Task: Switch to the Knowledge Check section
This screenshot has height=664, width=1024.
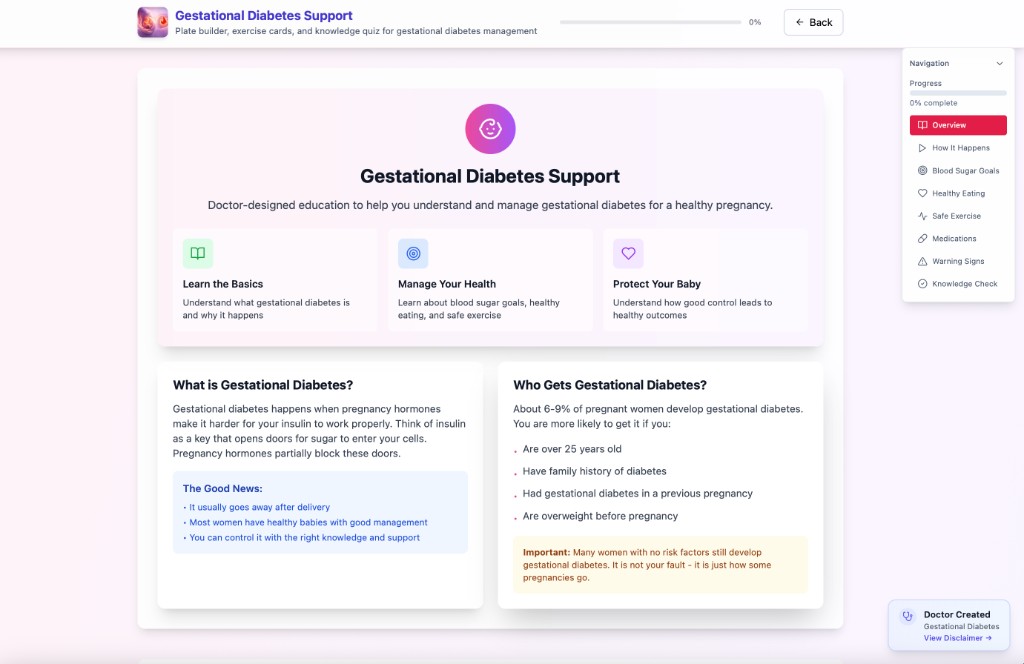Action: pos(960,284)
